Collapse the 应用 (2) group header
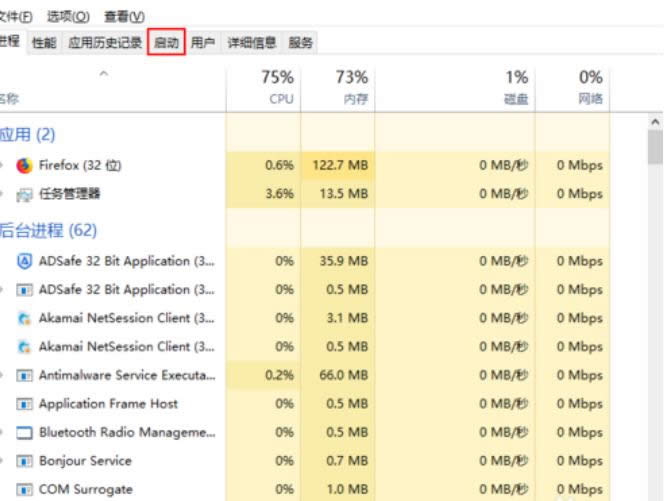 point(28,134)
